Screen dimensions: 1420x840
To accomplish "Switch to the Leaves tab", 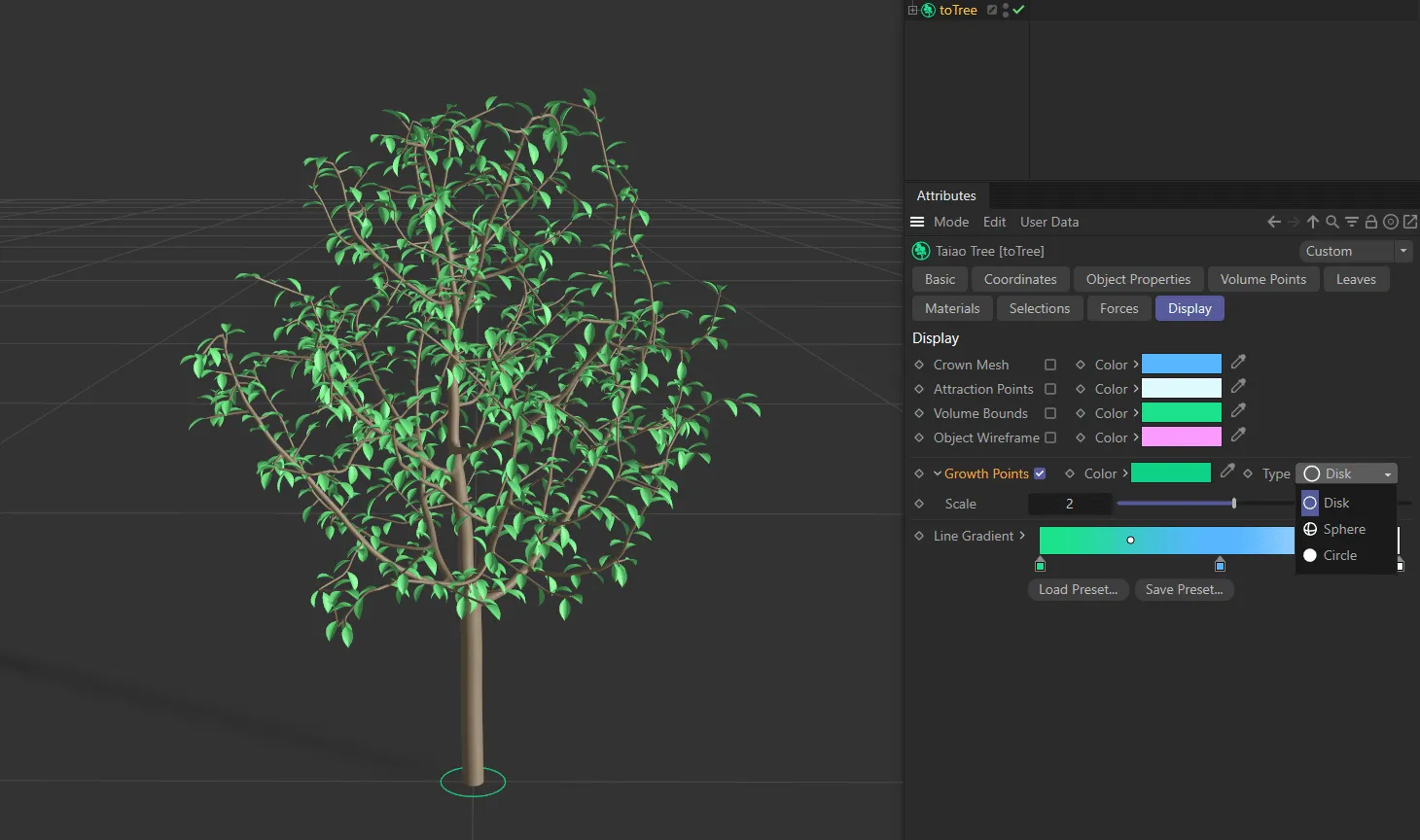I will 1356,279.
